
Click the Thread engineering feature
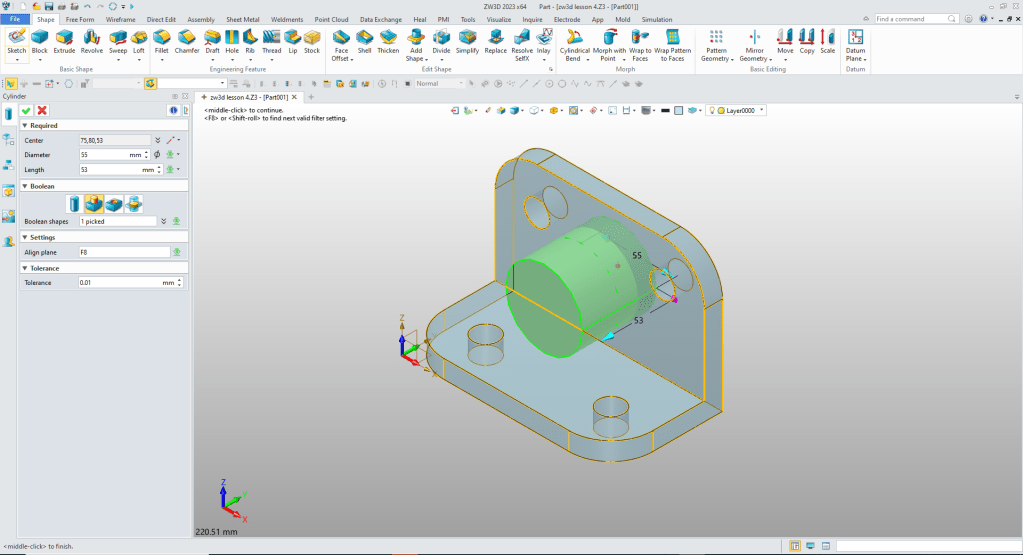click(x=271, y=40)
